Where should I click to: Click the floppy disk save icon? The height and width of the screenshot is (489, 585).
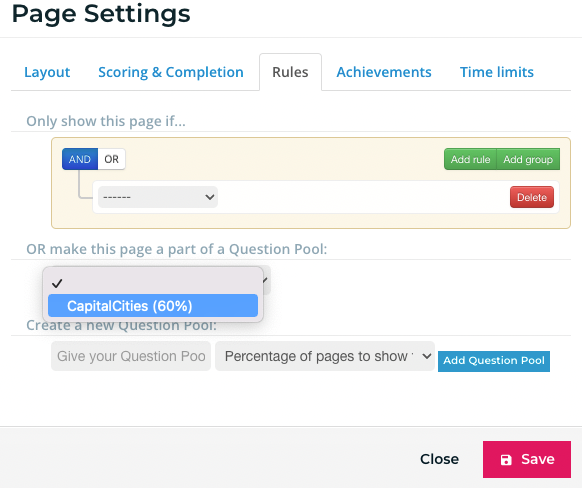tap(506, 460)
